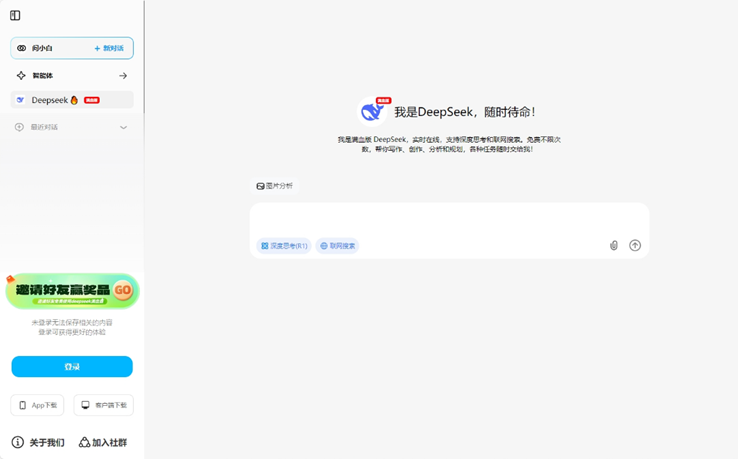Viewport: 738px width, 459px height.
Task: Click the 智能体 star icon
Action: pos(21,75)
